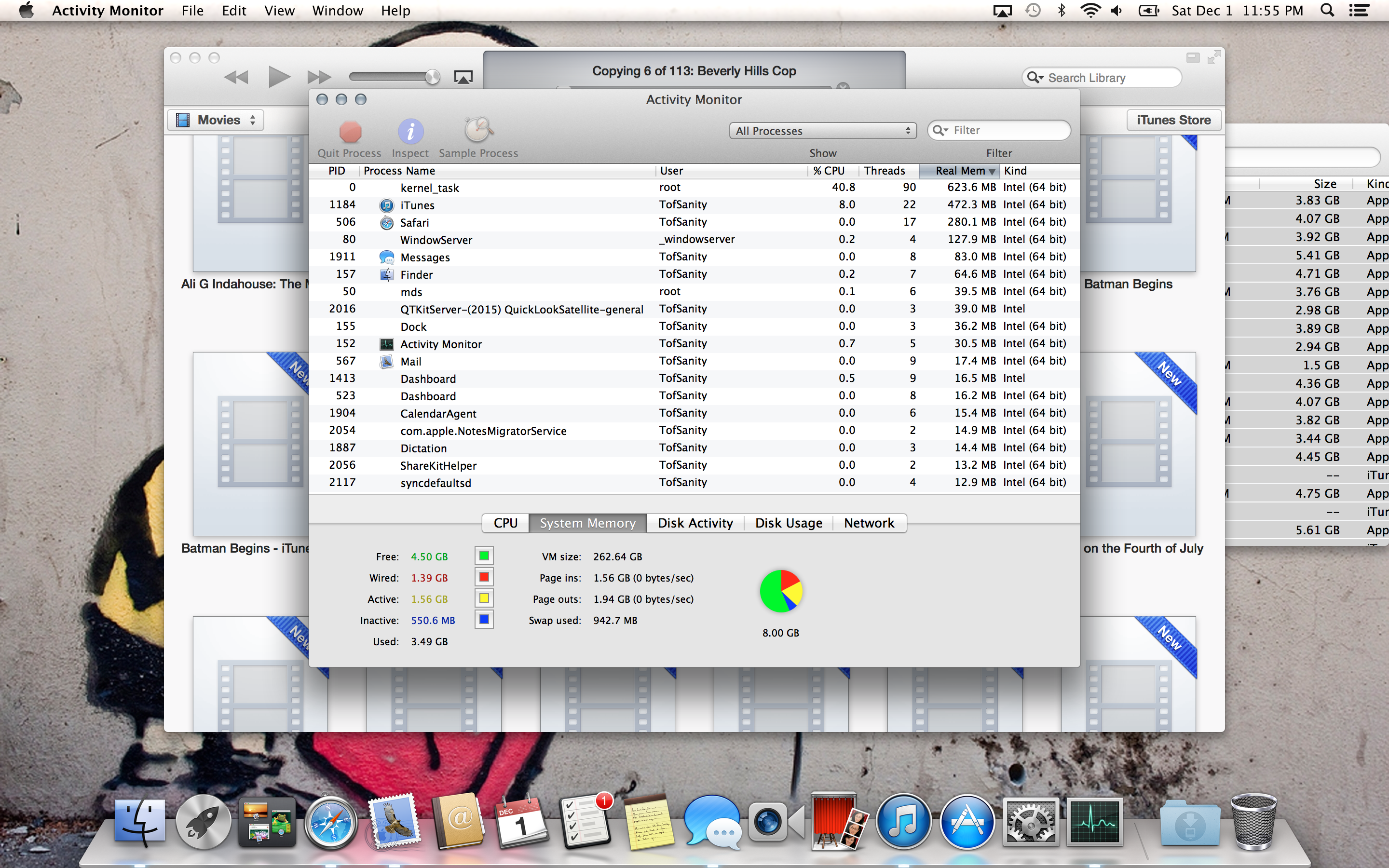Sort by Real Mem column header
This screenshot has width=1389, height=868.
pyautogui.click(x=959, y=171)
